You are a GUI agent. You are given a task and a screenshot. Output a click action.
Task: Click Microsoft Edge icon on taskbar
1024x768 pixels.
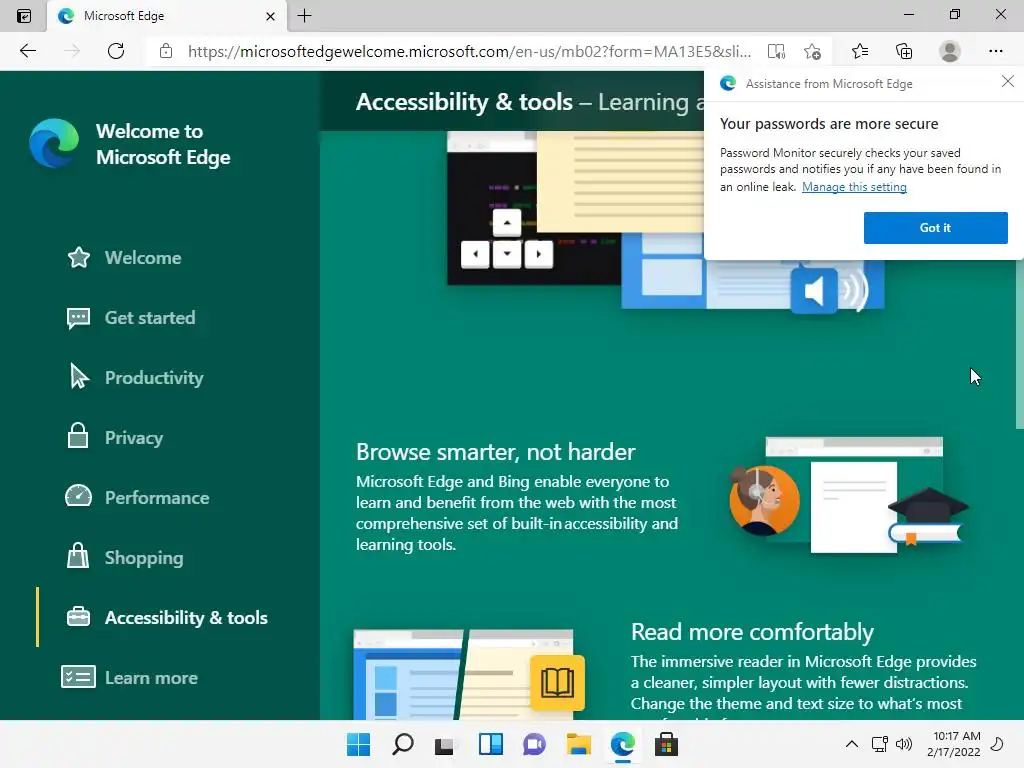click(622, 744)
